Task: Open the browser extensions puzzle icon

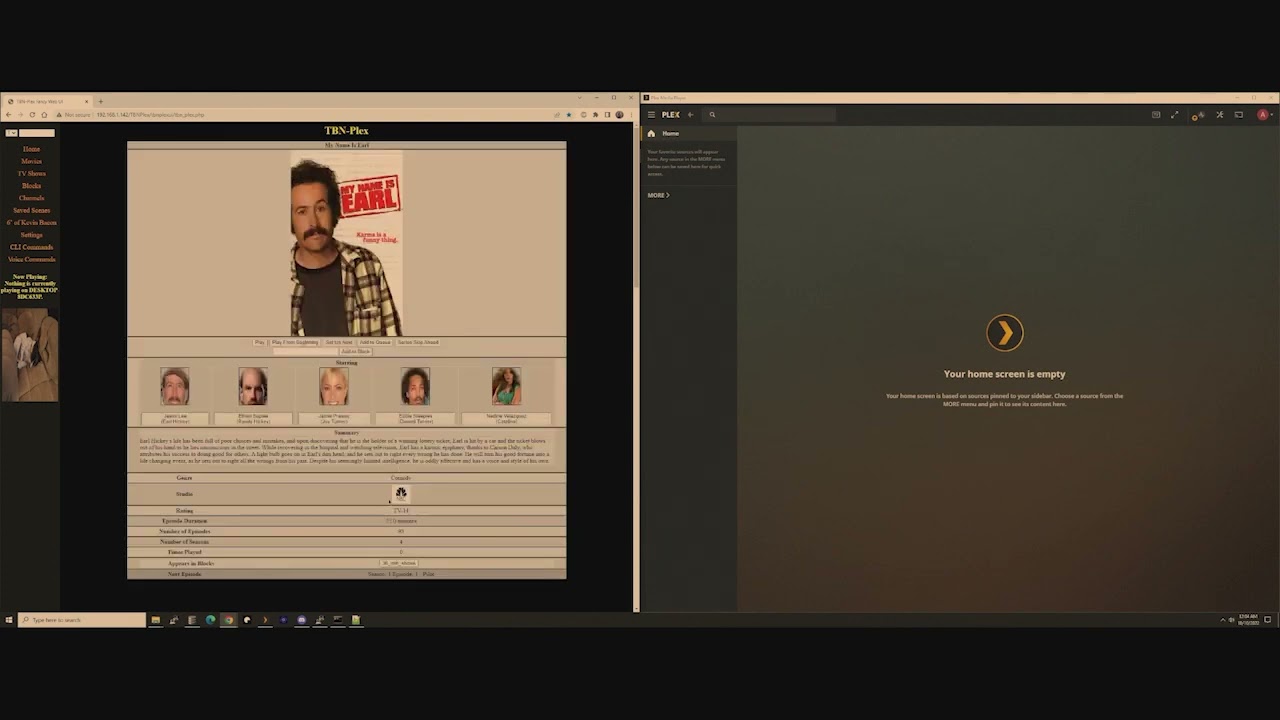Action: click(595, 115)
